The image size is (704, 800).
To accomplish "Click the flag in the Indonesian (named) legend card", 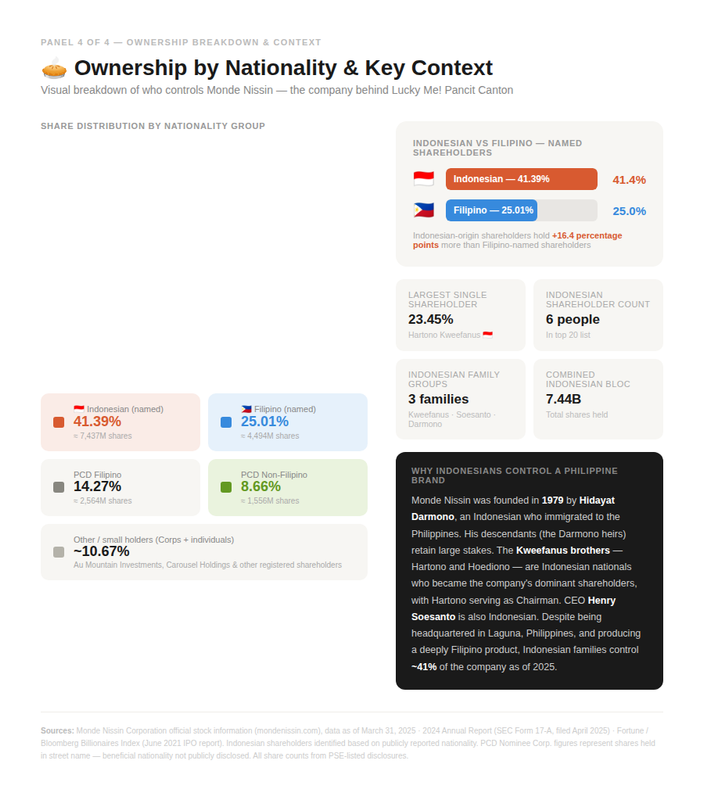I will coord(79,409).
